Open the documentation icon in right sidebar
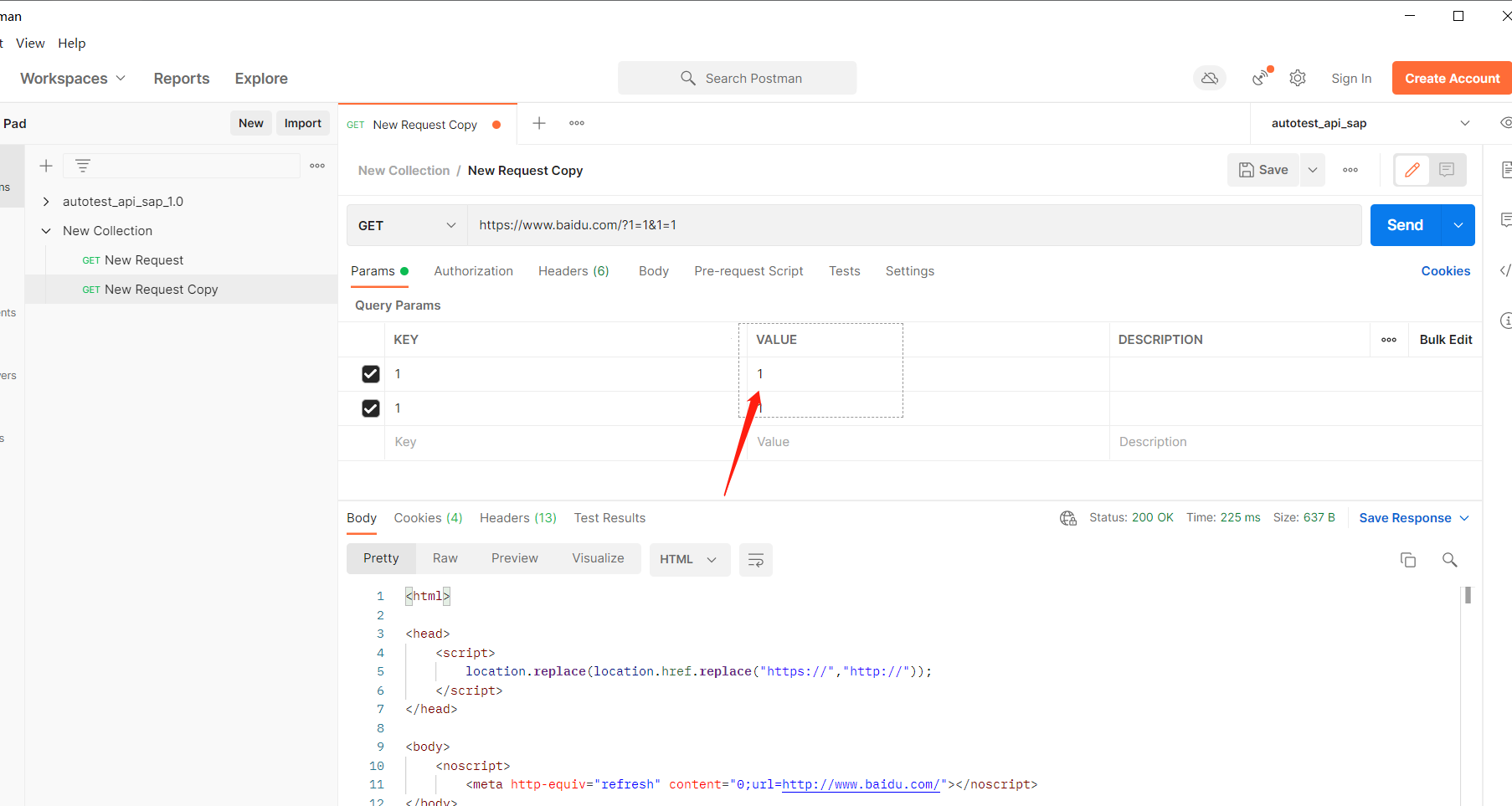This screenshot has width=1512, height=806. point(1506,170)
